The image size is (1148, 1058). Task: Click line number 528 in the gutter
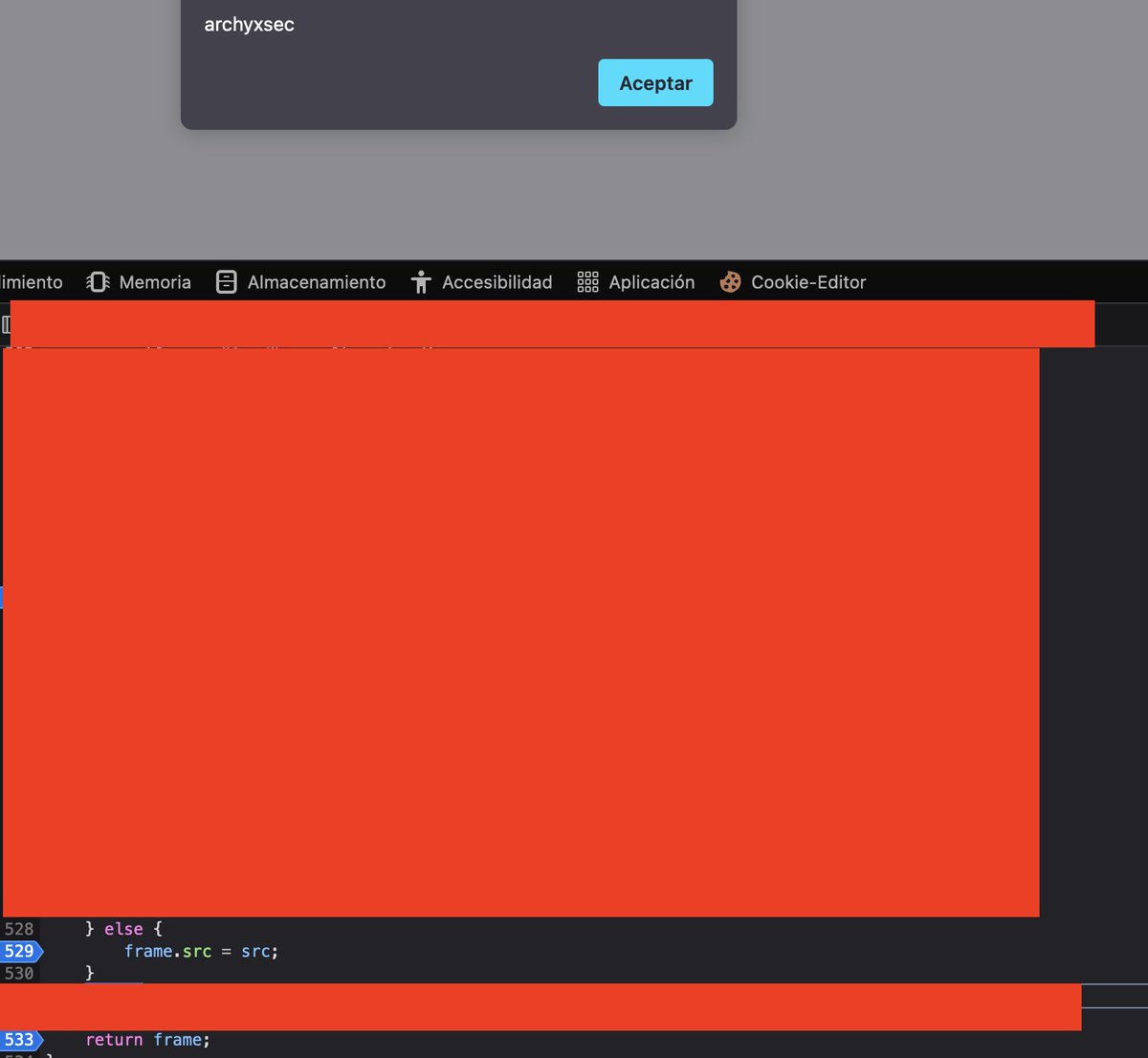click(19, 929)
